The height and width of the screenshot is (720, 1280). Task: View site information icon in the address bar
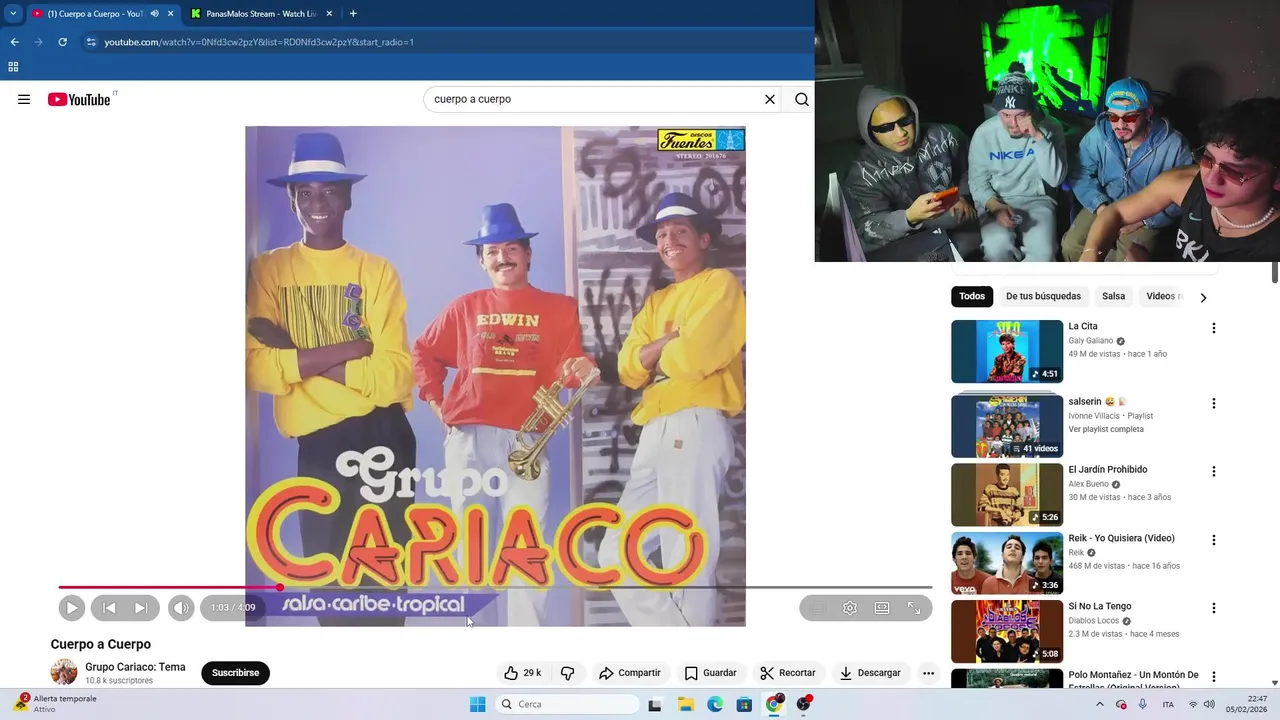point(91,42)
